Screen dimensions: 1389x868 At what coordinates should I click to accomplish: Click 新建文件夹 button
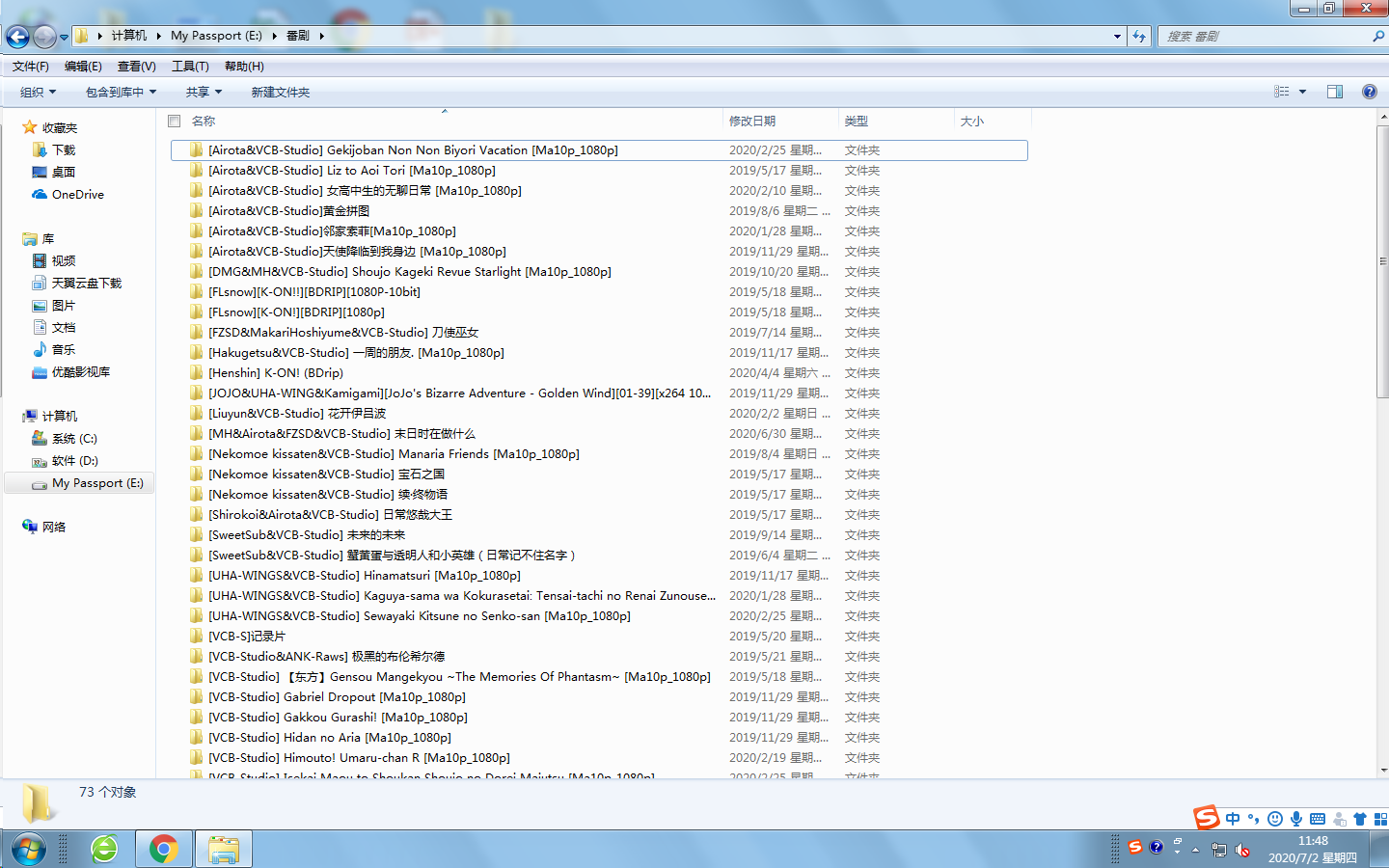[x=281, y=93]
